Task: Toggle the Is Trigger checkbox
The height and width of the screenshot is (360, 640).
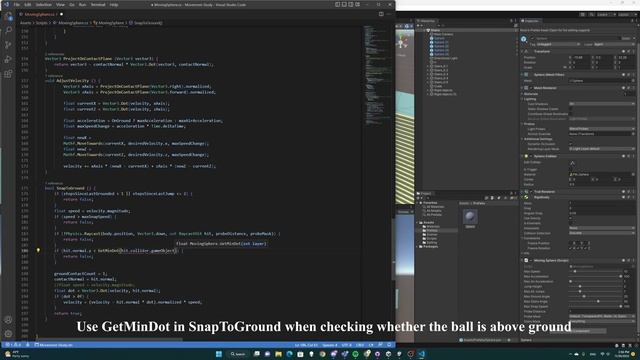Action: tap(571, 169)
